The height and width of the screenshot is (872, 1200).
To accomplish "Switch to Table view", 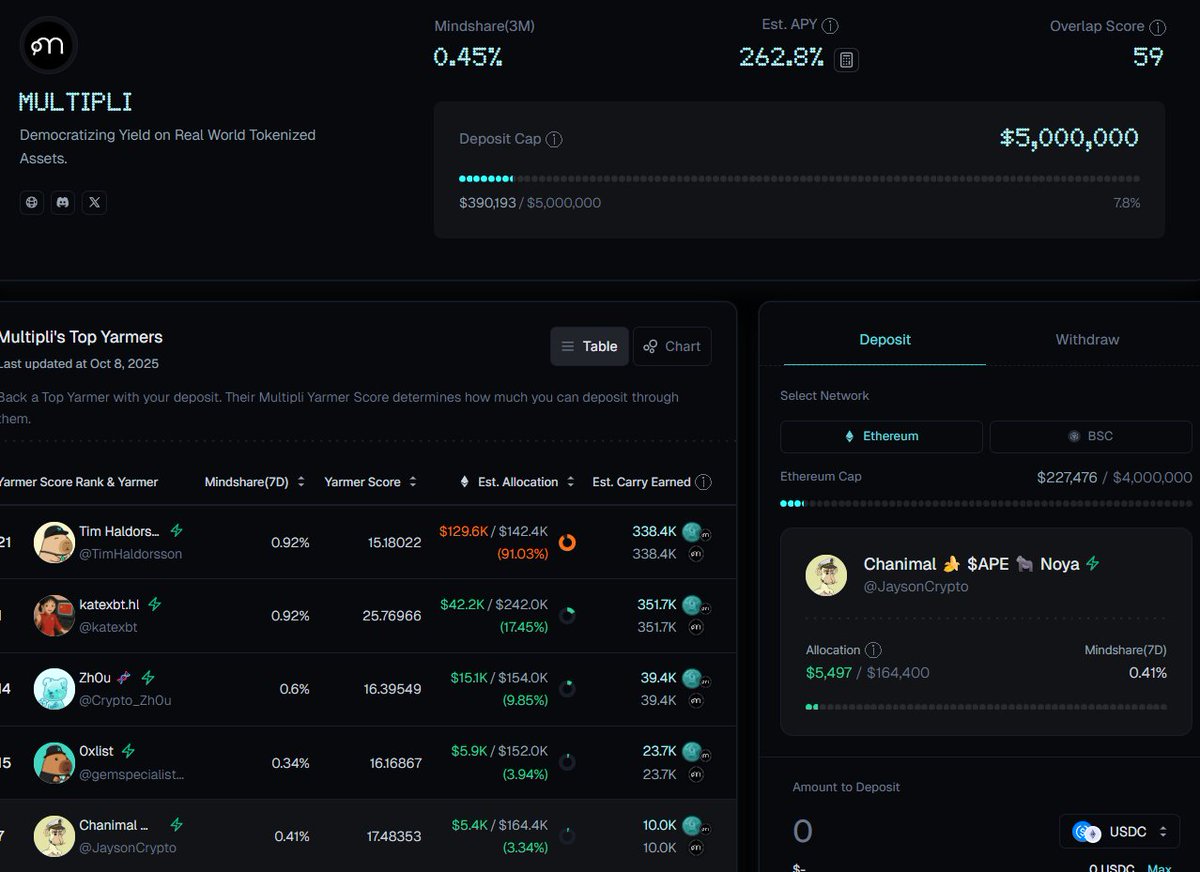I will click(590, 346).
